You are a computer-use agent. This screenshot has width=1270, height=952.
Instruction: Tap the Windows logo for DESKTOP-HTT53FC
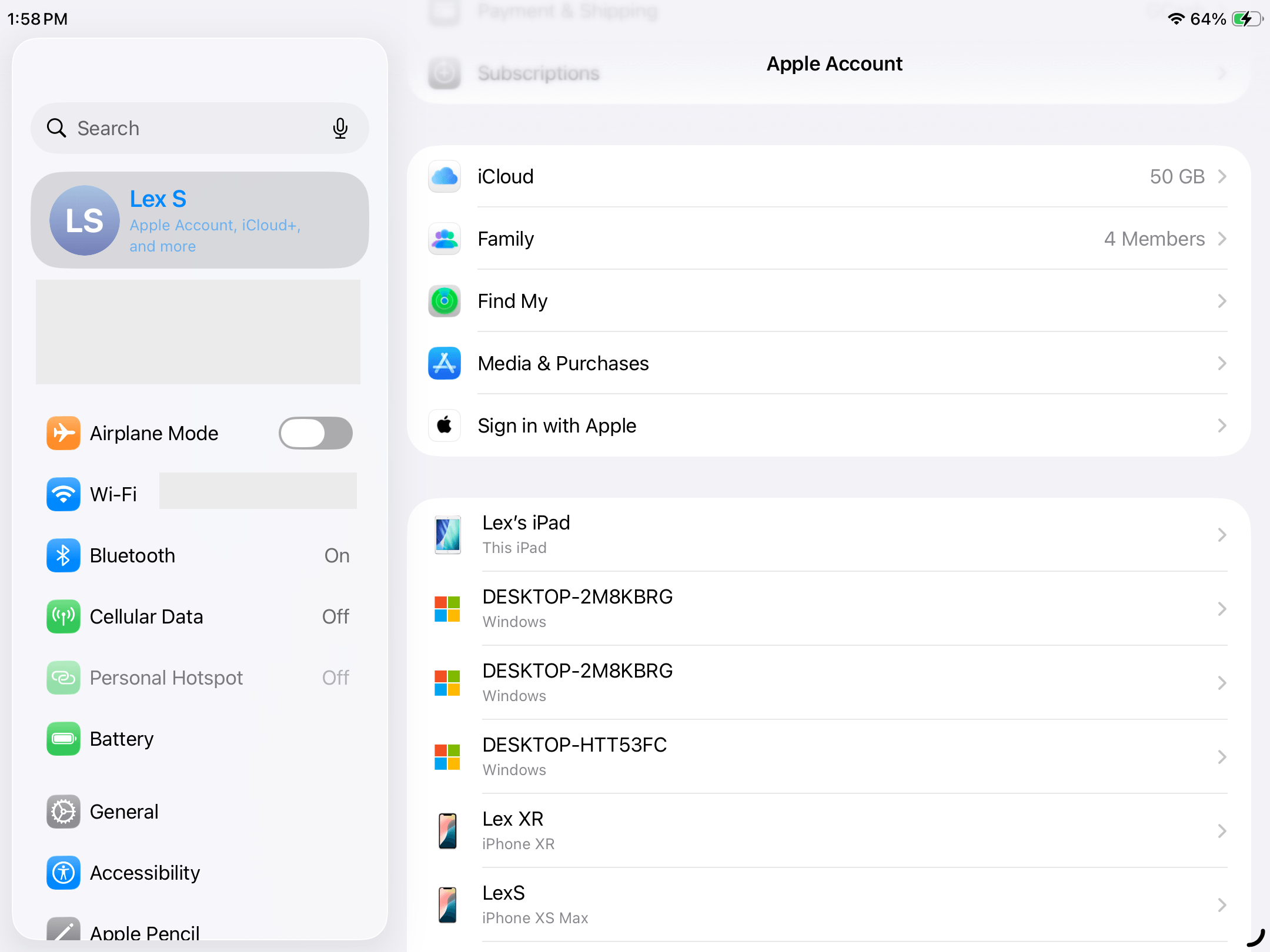click(447, 757)
